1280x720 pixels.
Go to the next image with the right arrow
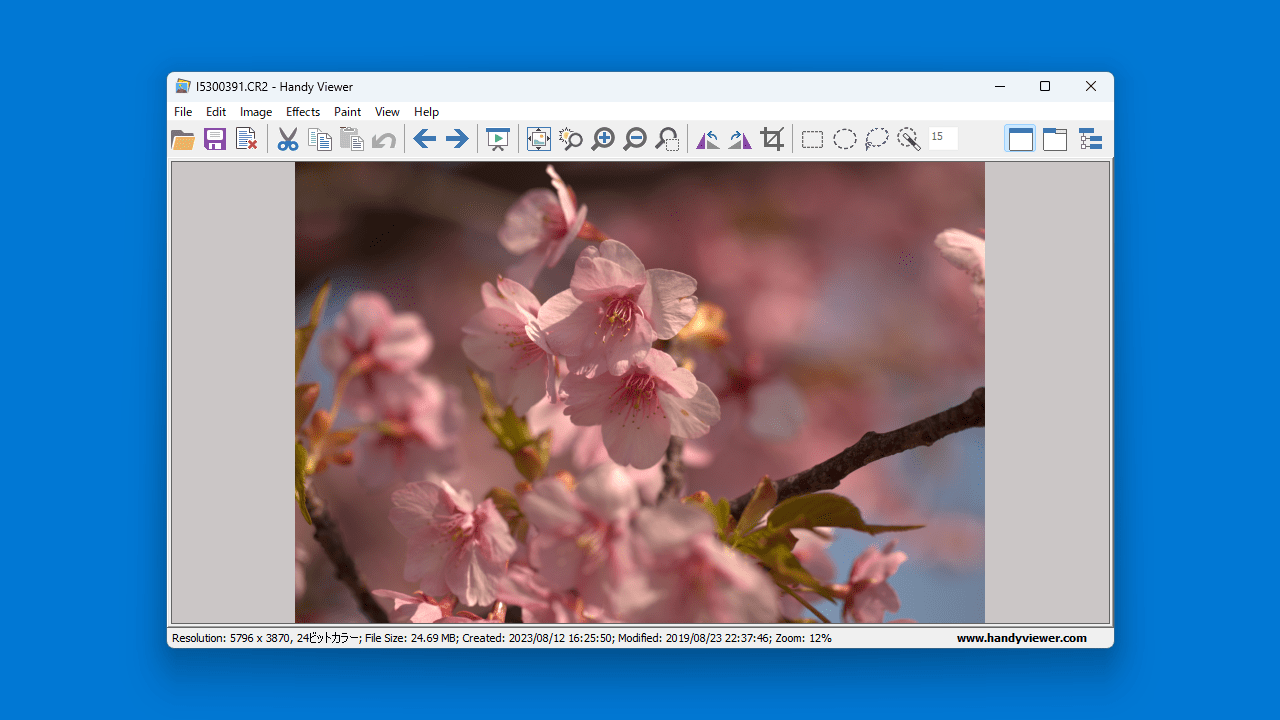(x=457, y=139)
